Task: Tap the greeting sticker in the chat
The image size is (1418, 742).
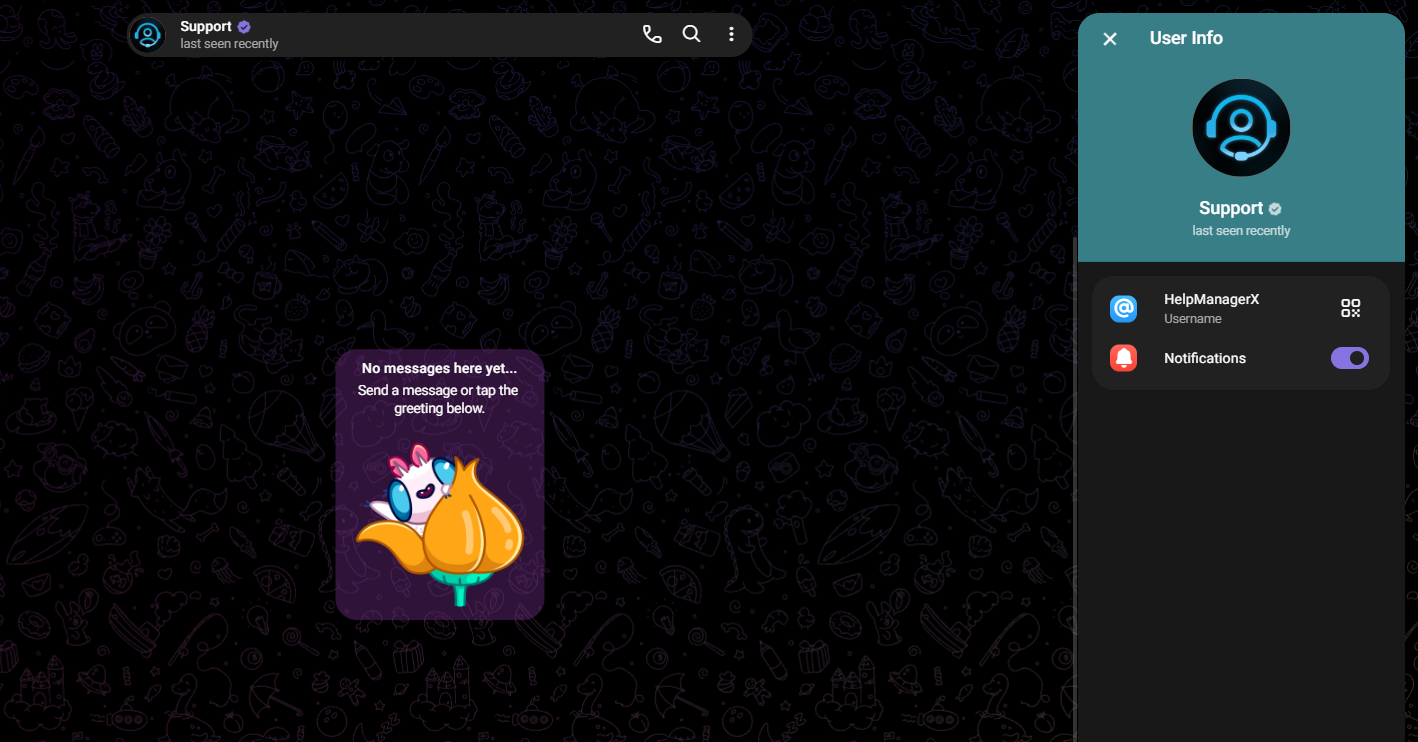Action: pos(440,525)
